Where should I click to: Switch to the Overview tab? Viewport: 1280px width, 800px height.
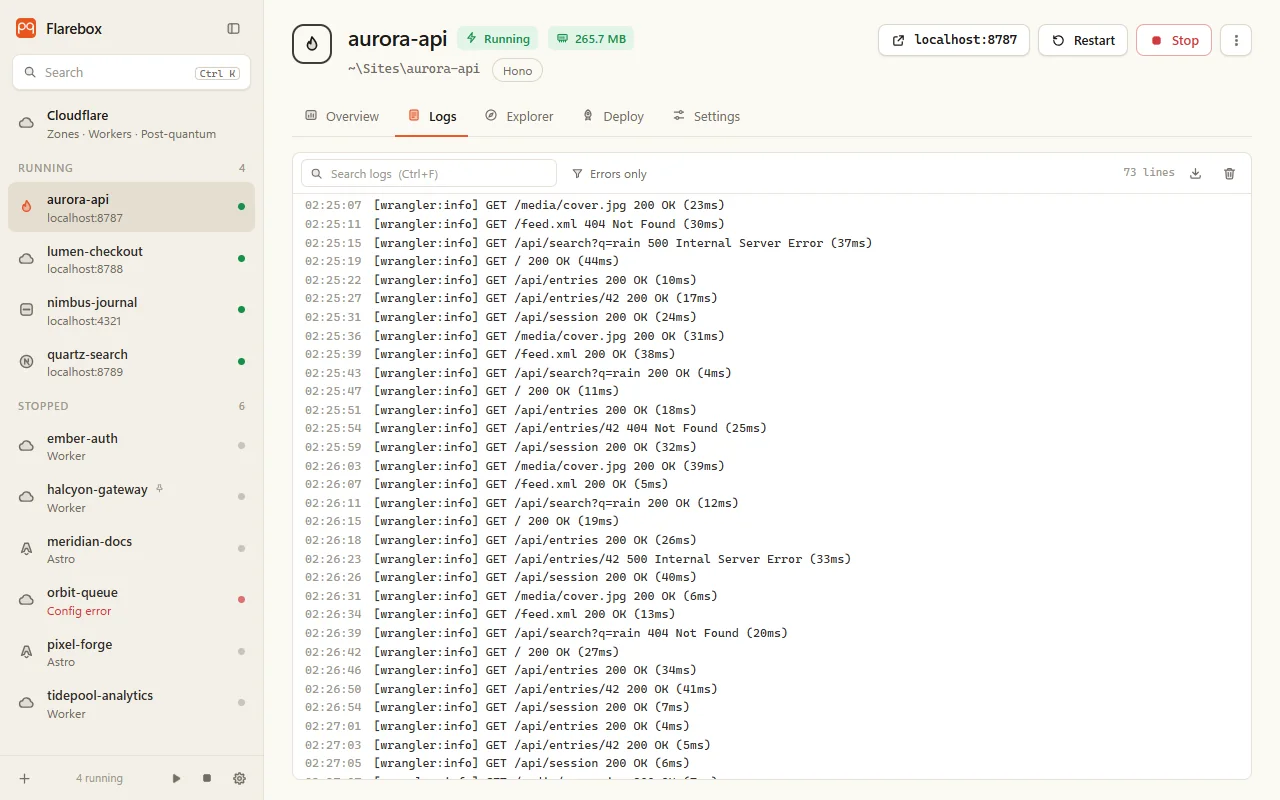[x=342, y=117]
